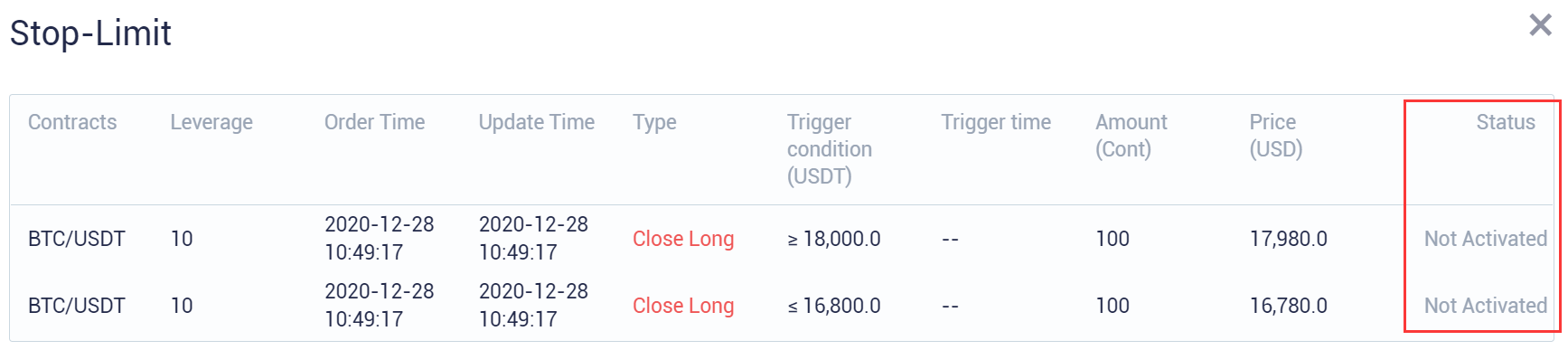The height and width of the screenshot is (350, 1568).
Task: Close the Stop-Limit dialog
Action: [x=1540, y=24]
